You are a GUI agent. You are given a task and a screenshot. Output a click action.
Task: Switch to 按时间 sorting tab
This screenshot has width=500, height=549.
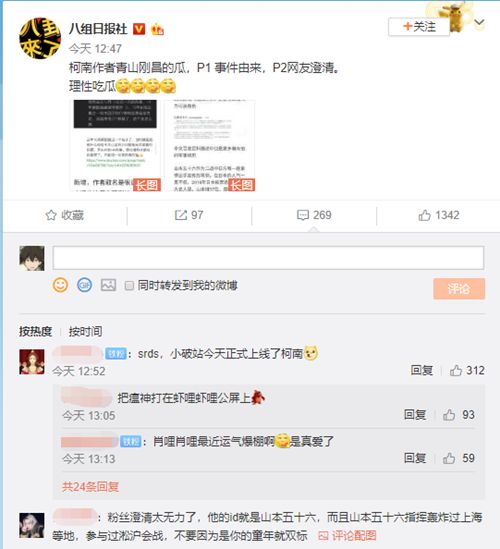85,331
